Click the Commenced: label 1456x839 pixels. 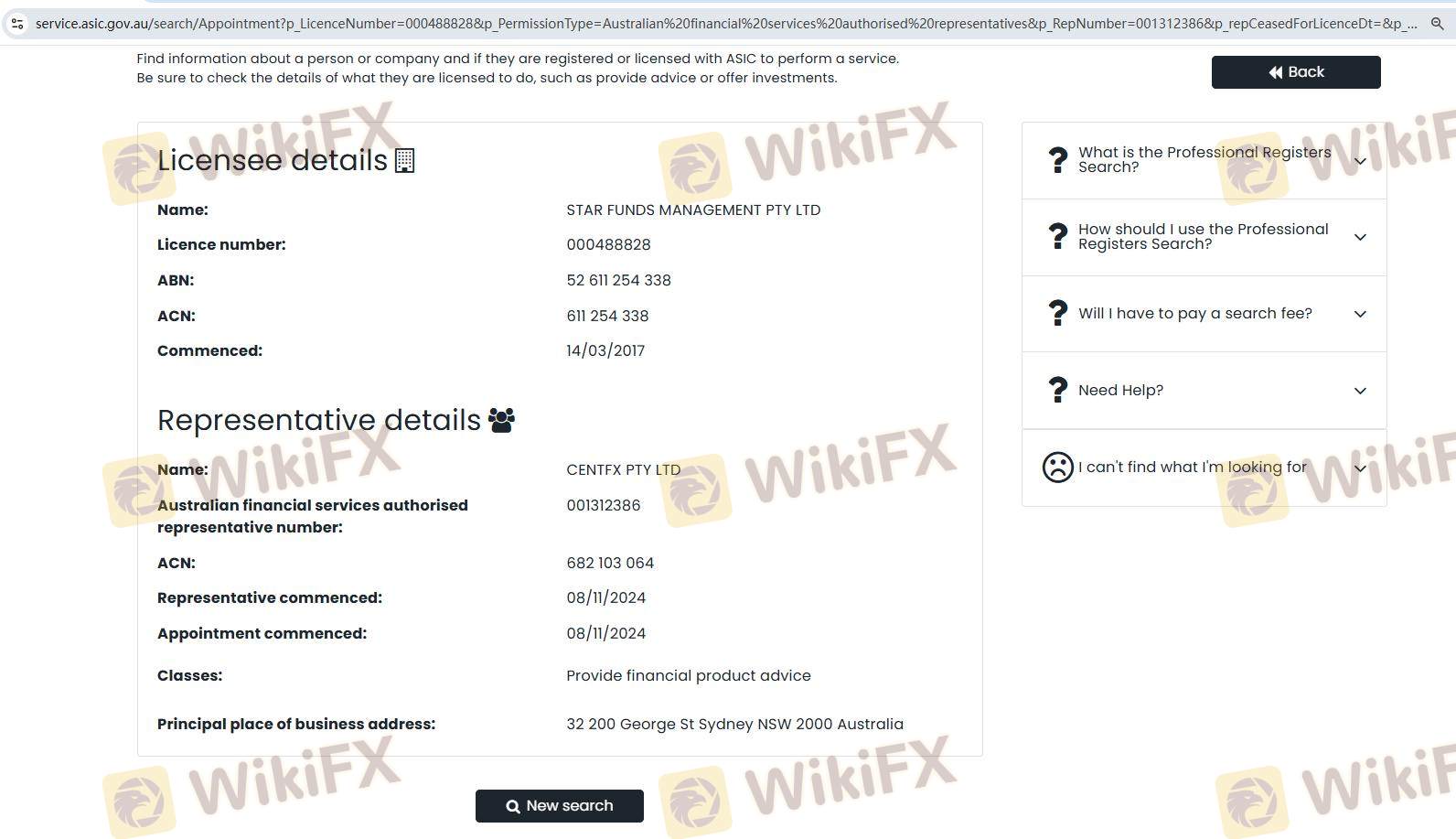point(209,351)
